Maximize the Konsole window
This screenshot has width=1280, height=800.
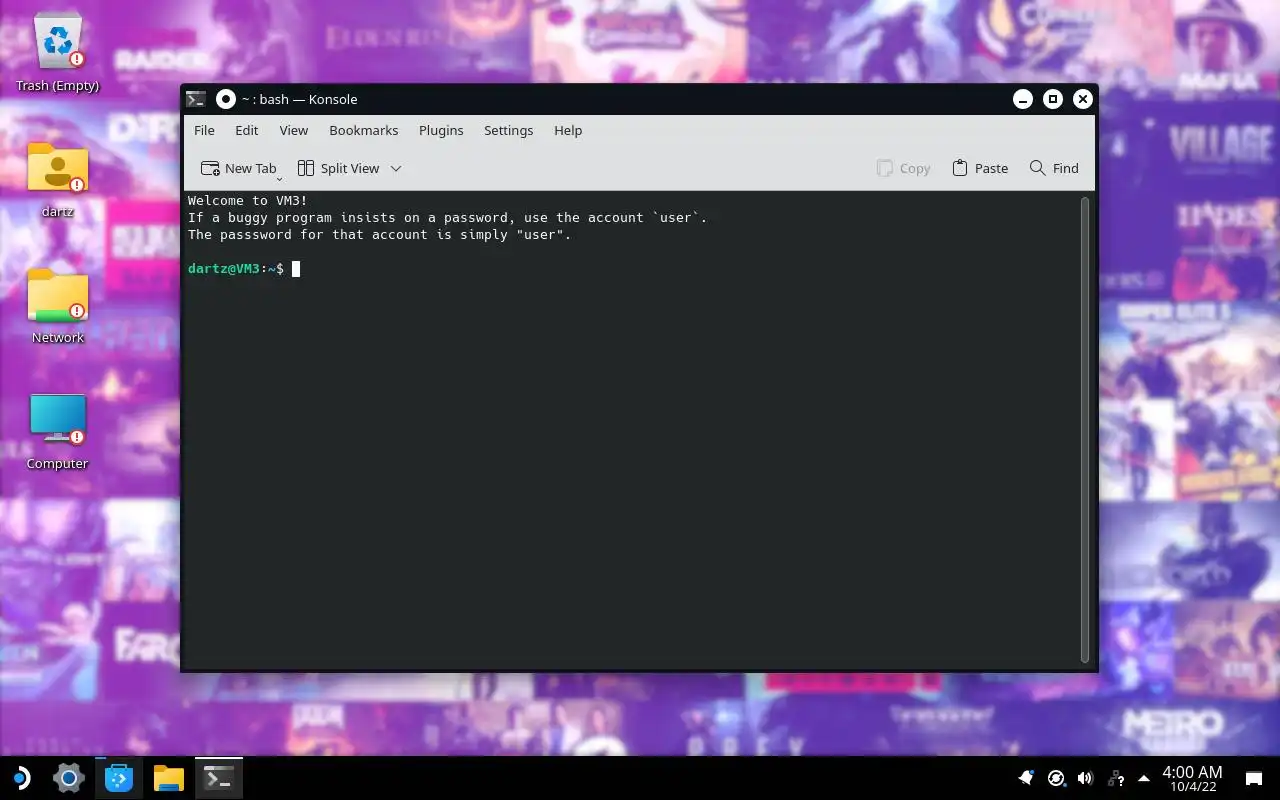pos(1052,99)
